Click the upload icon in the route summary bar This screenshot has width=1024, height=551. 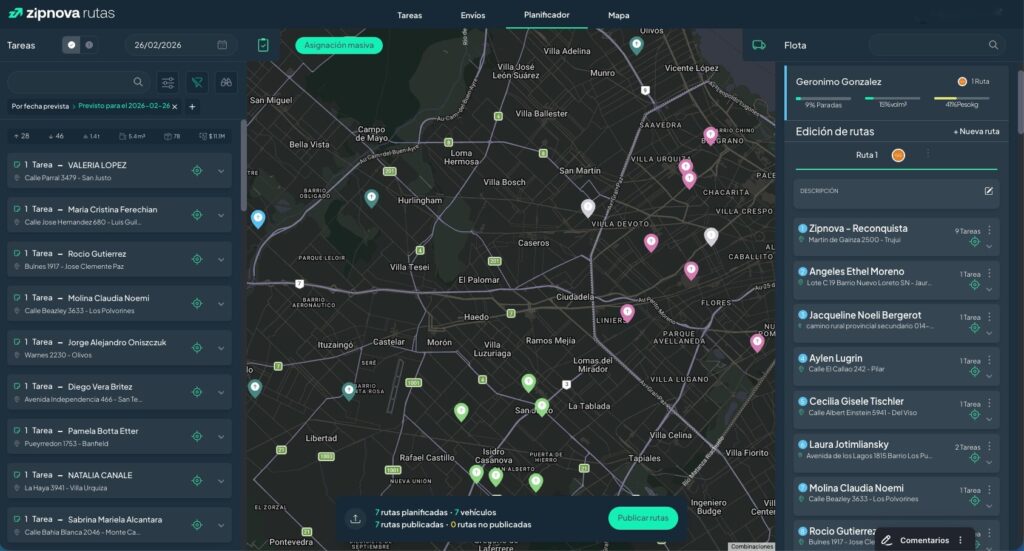pyautogui.click(x=355, y=519)
